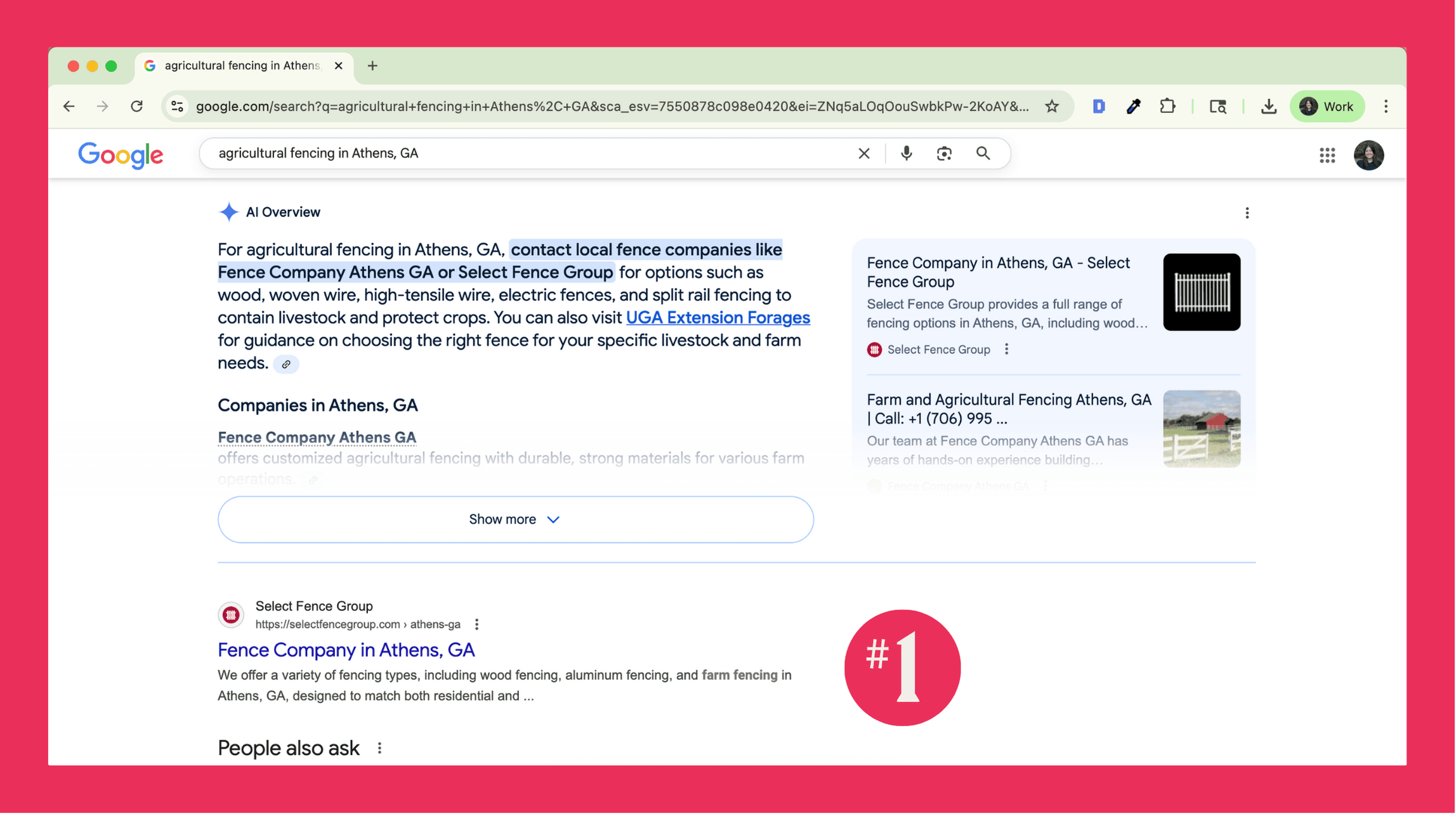Click the eyedropper extension icon
Viewport: 1456px width, 814px height.
point(1134,107)
